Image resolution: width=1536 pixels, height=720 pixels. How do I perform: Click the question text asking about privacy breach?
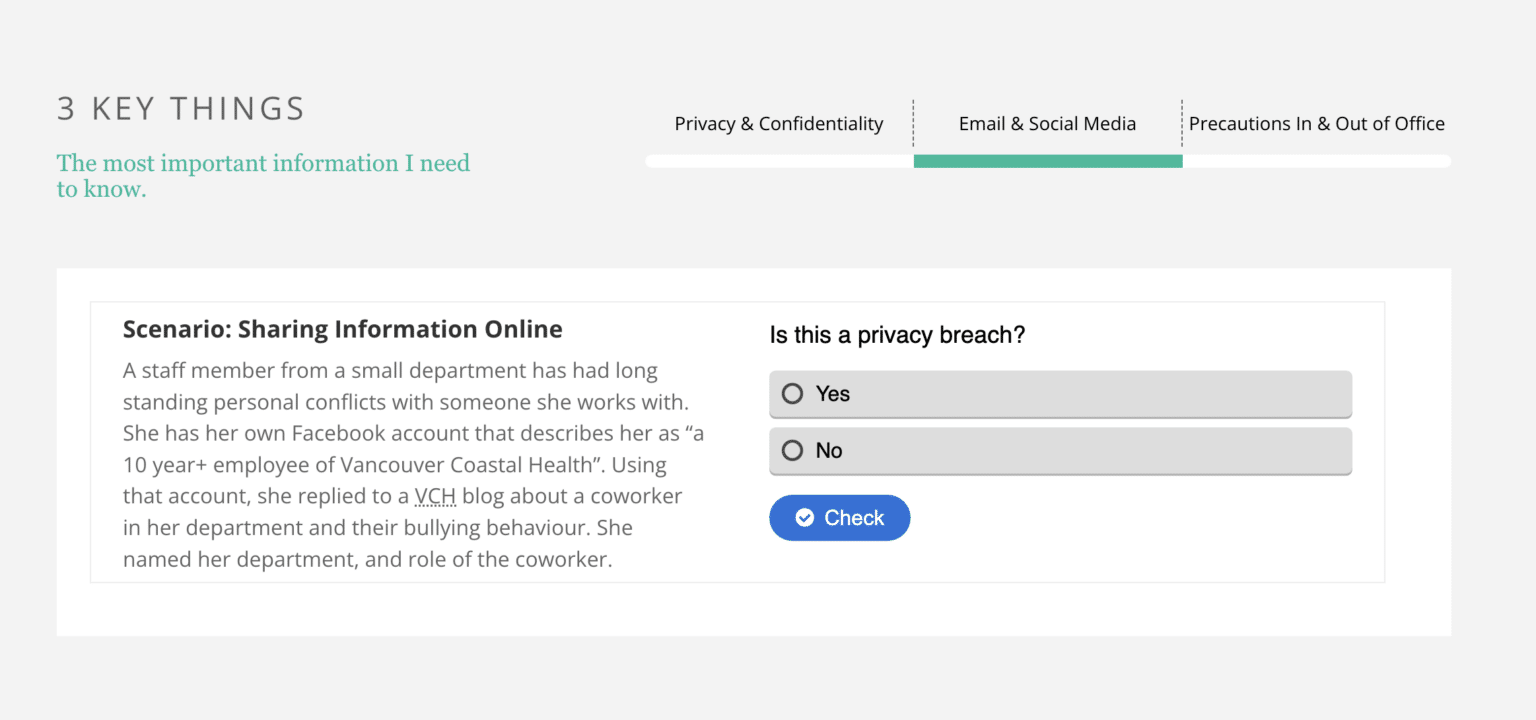pyautogui.click(x=897, y=334)
